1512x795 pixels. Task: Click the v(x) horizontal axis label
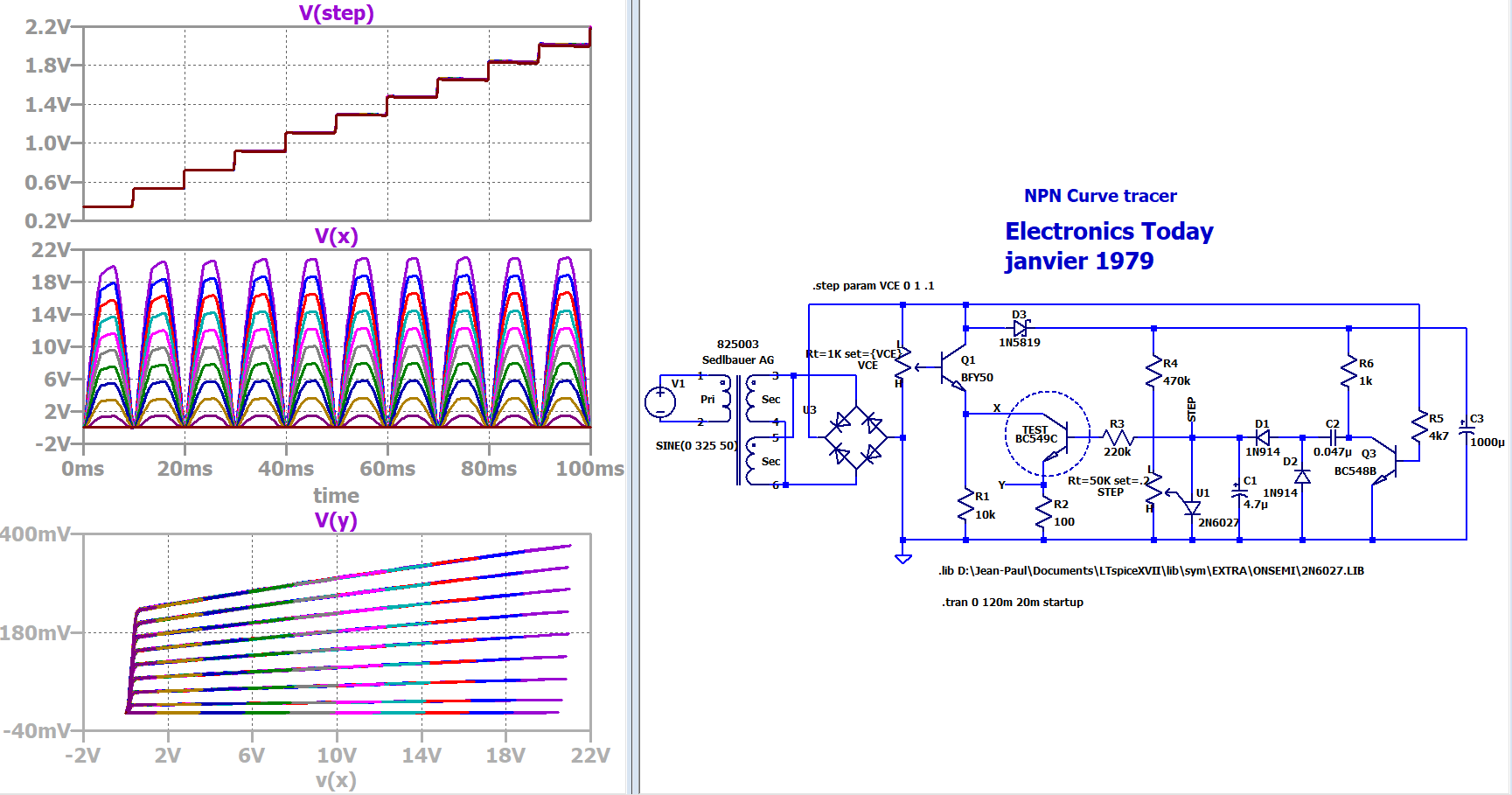click(336, 780)
